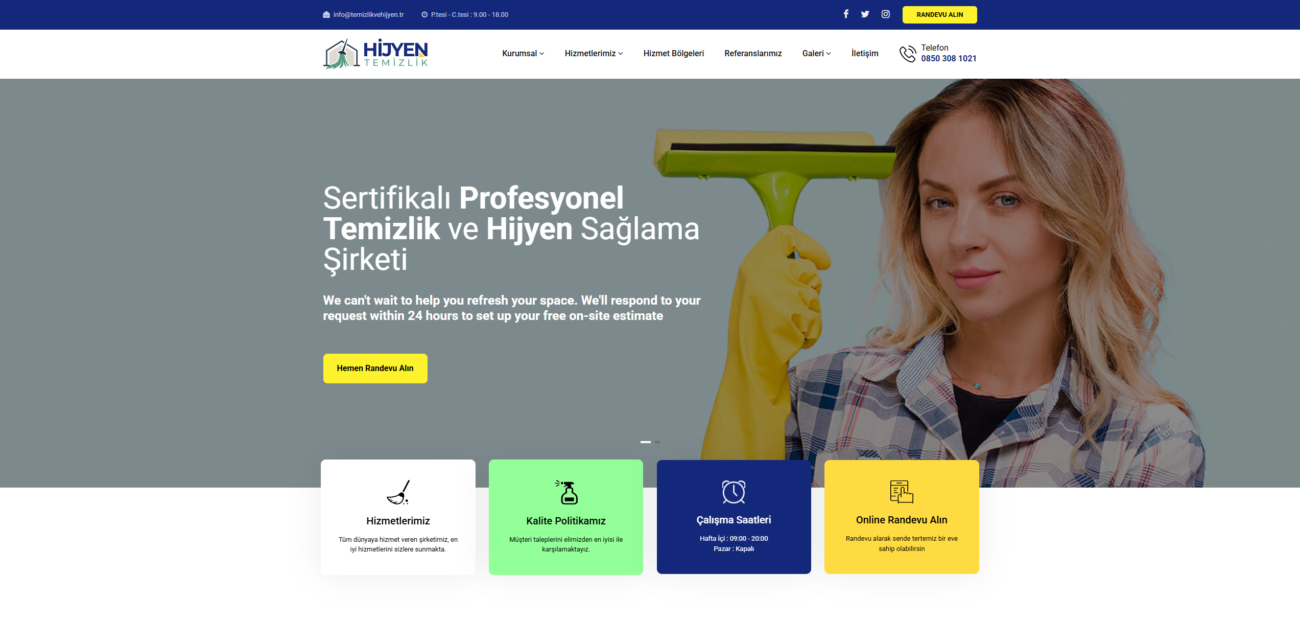This screenshot has height=621, width=1300.
Task: Click the telephone handset icon
Action: point(907,54)
